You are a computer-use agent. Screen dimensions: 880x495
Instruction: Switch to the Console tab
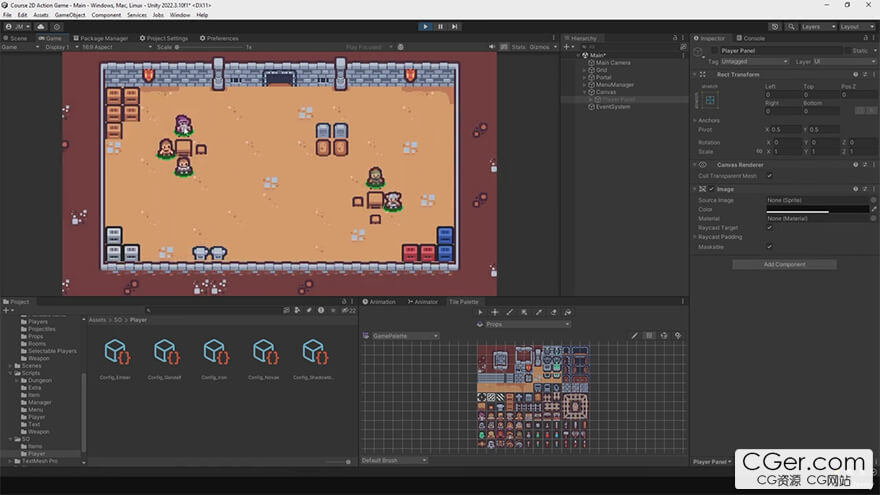pyautogui.click(x=750, y=38)
